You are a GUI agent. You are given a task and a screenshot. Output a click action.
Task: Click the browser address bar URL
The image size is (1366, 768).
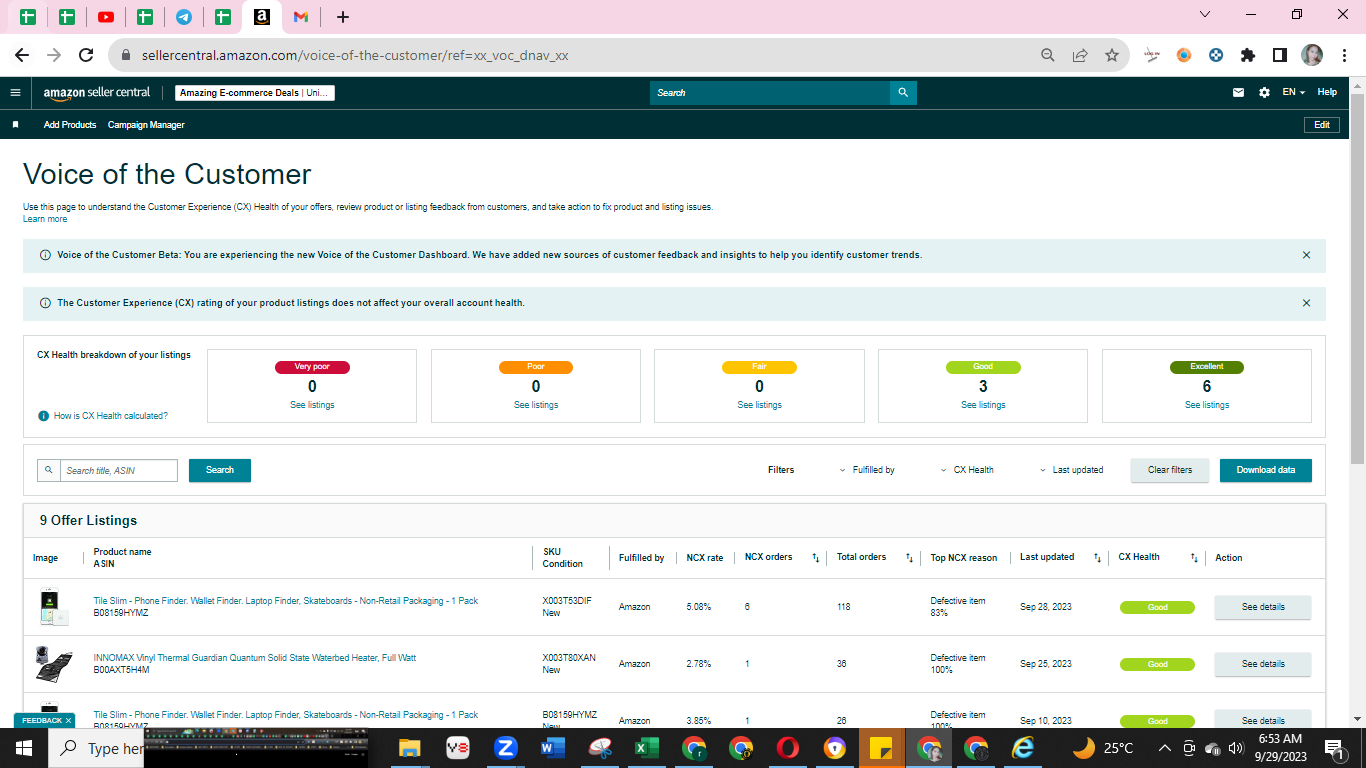[x=355, y=56]
